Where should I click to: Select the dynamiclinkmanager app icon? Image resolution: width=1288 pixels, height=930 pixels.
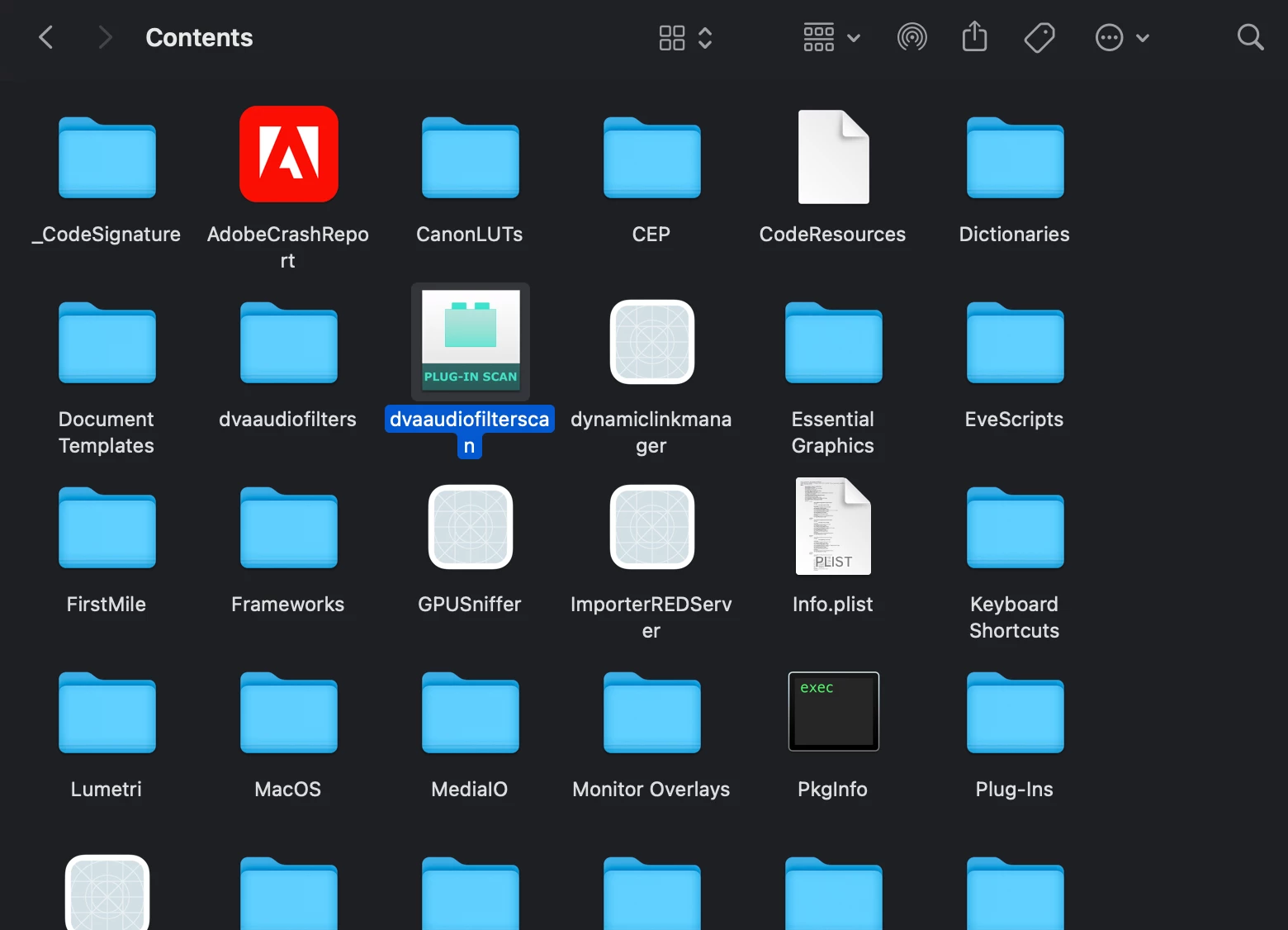point(652,342)
